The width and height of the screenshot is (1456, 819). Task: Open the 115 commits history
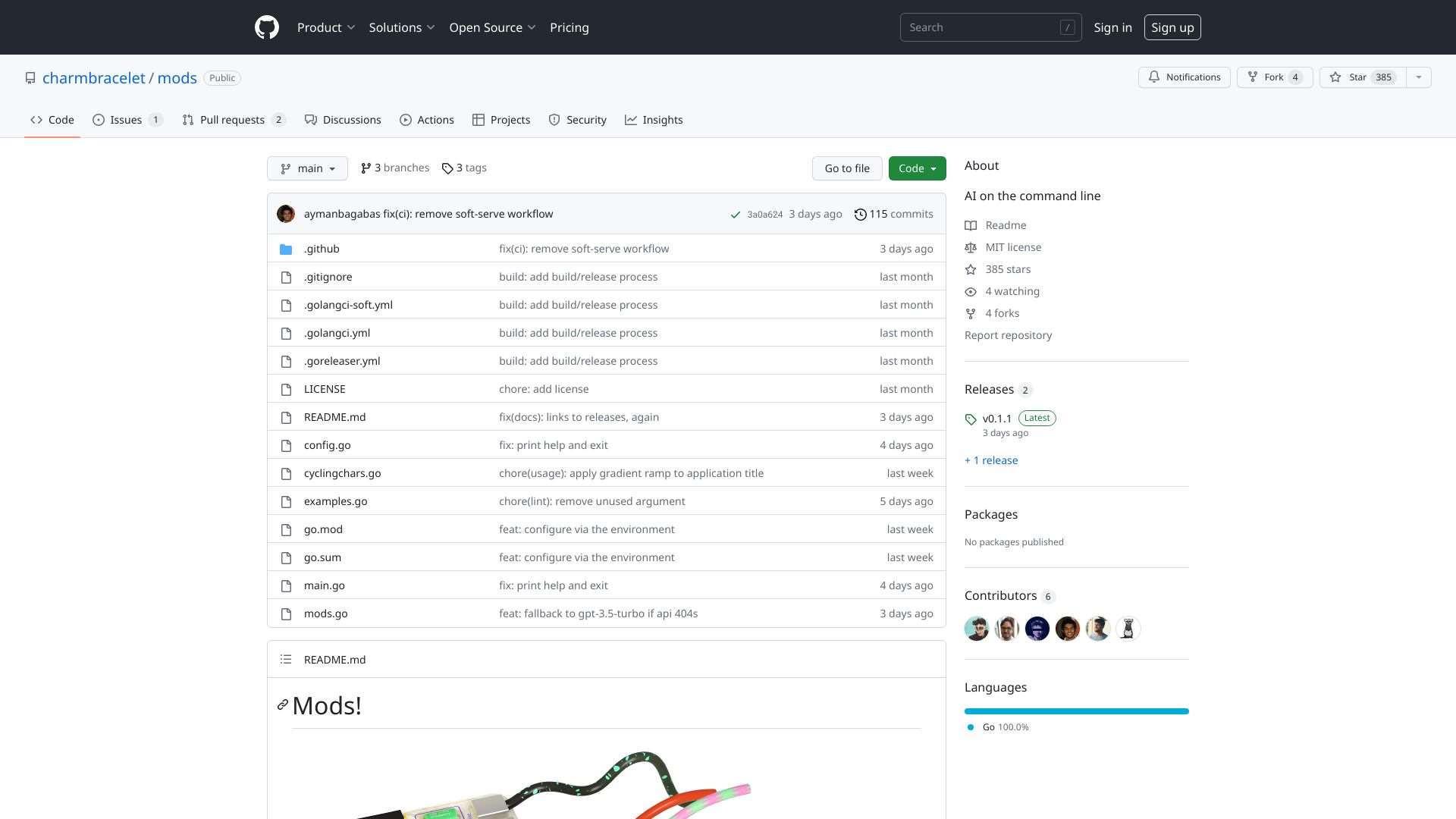coord(893,214)
